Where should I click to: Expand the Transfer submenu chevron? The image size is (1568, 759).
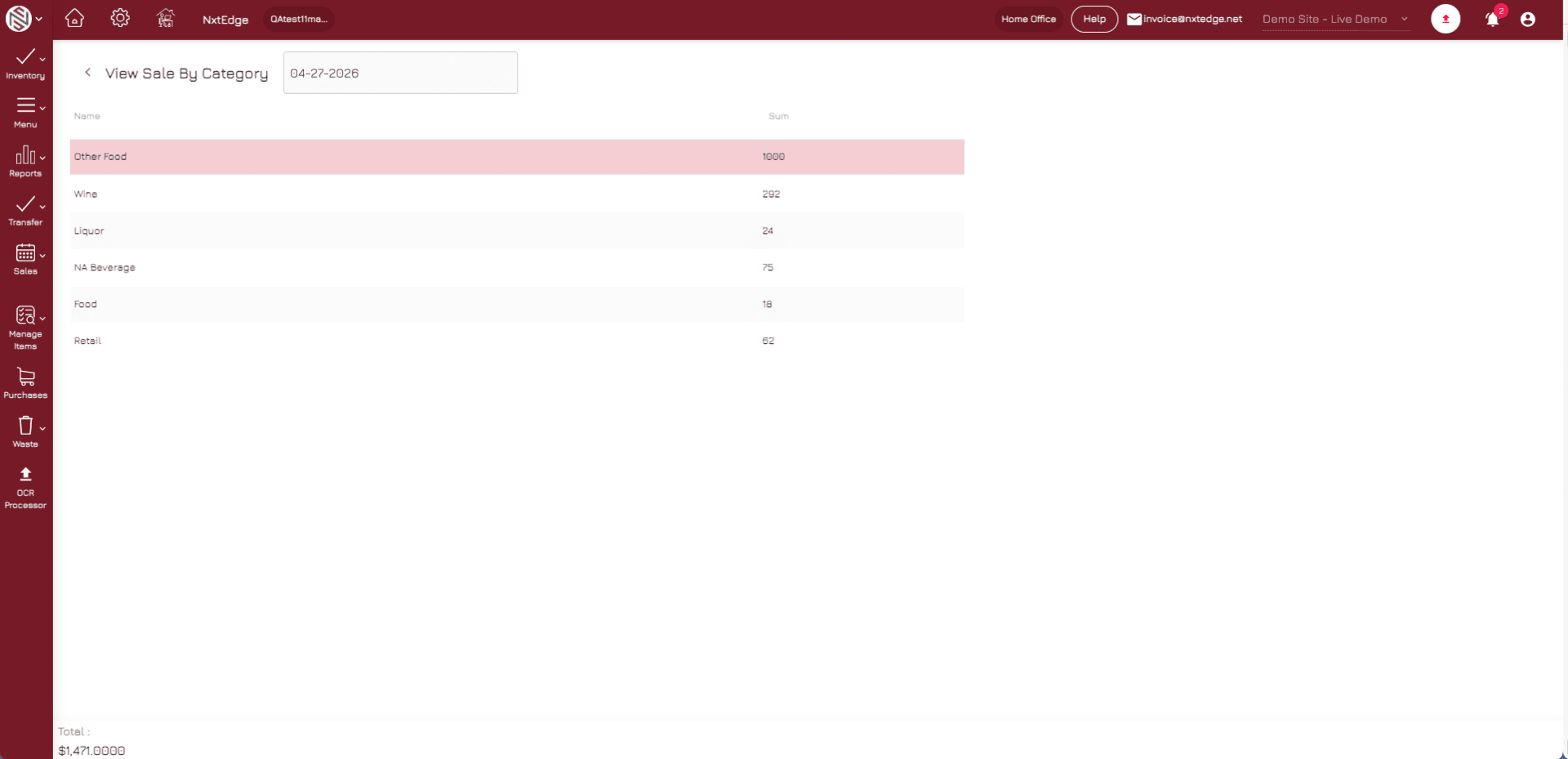(x=42, y=206)
